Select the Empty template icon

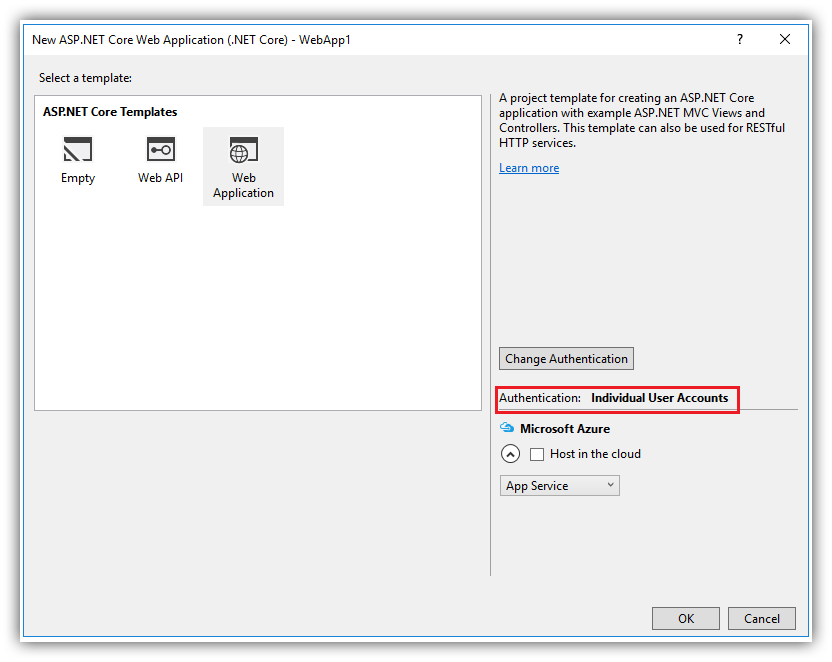(77, 150)
